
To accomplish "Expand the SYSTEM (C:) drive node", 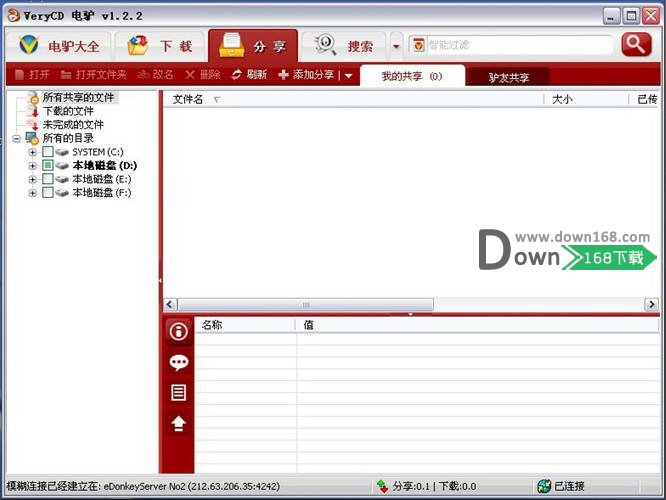I will click(x=32, y=152).
